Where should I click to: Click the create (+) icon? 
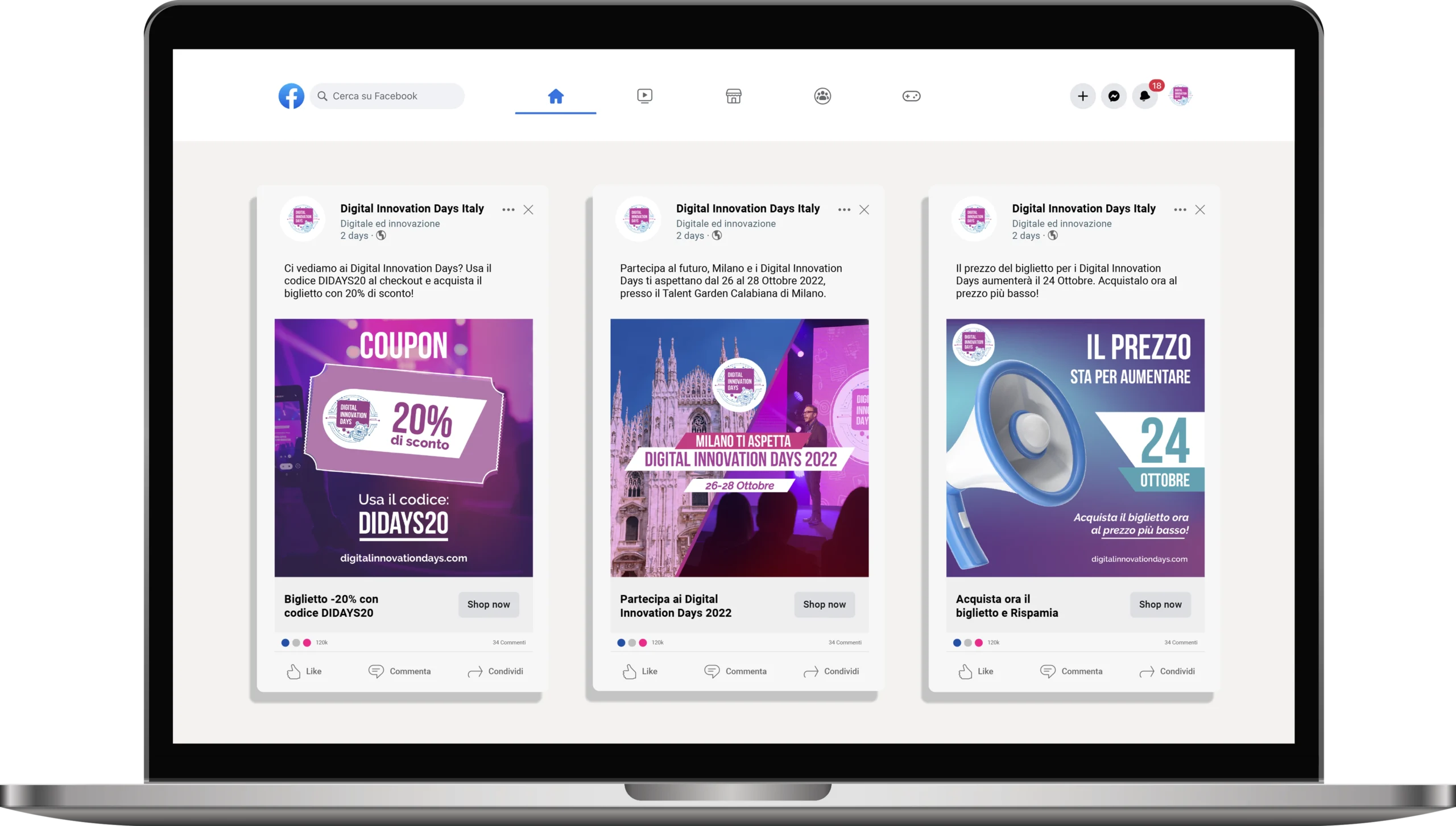click(1082, 95)
